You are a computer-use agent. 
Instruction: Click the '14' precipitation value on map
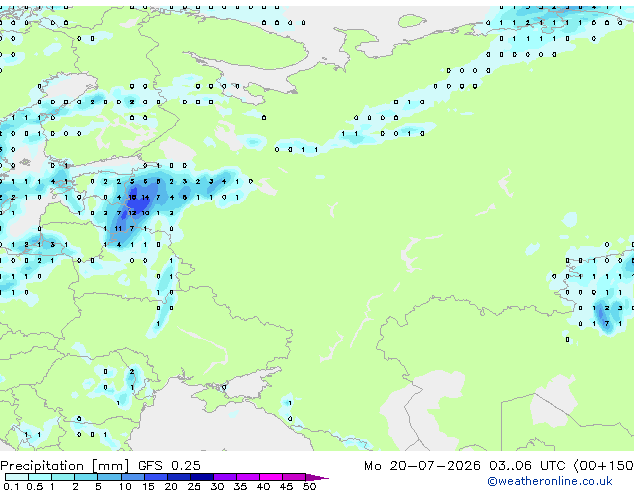[145, 197]
